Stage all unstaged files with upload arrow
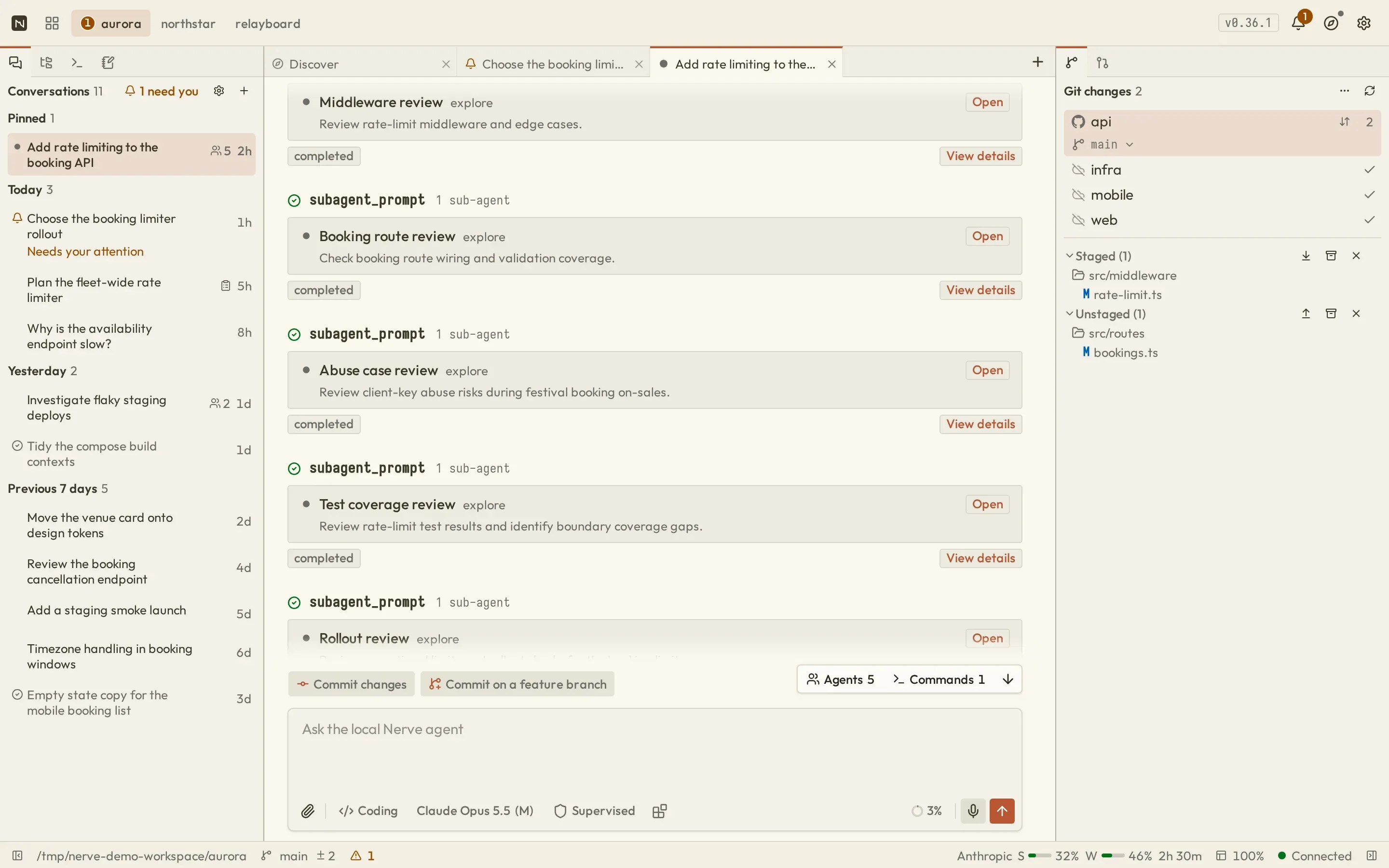This screenshot has width=1389, height=868. 1307,313
